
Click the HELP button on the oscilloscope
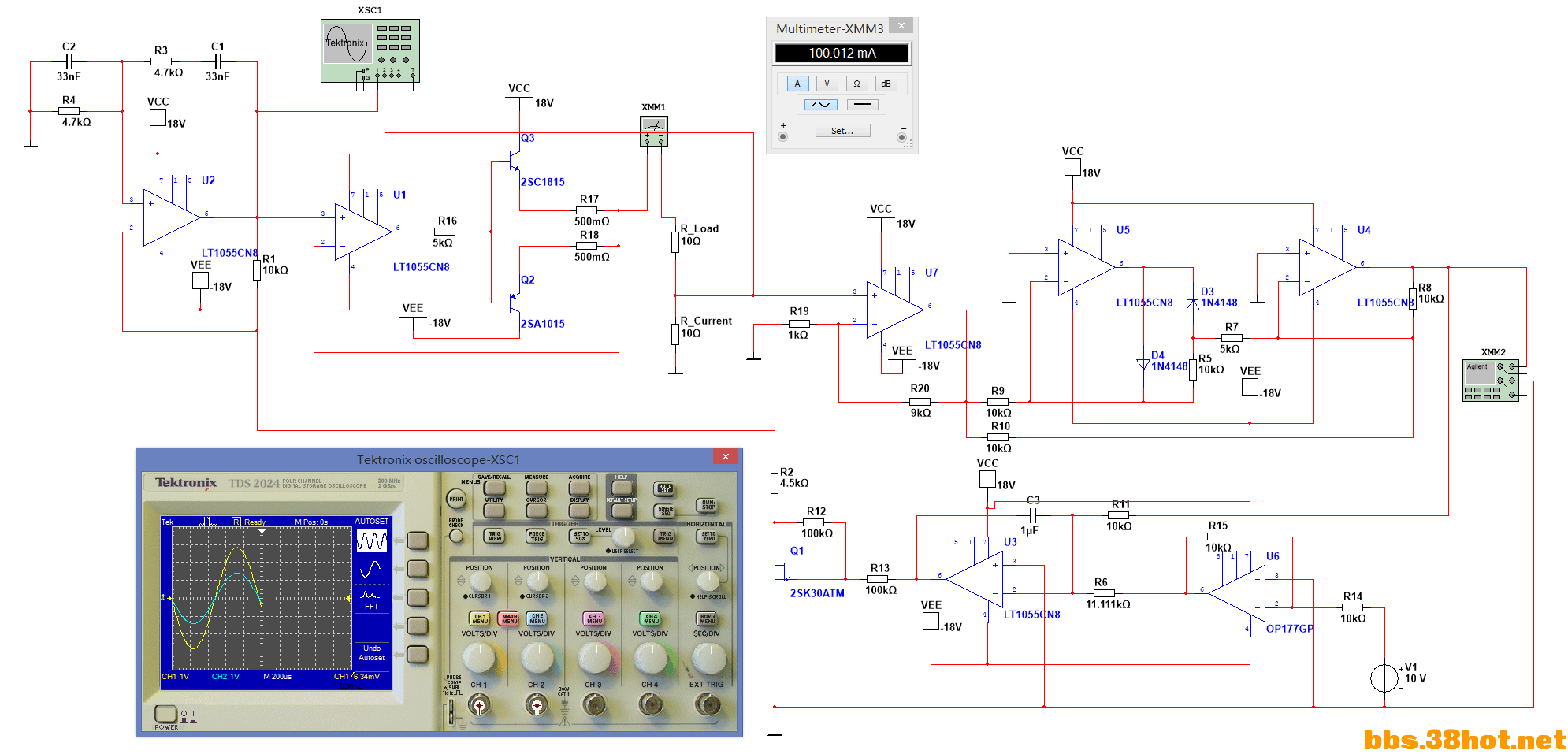tap(622, 488)
